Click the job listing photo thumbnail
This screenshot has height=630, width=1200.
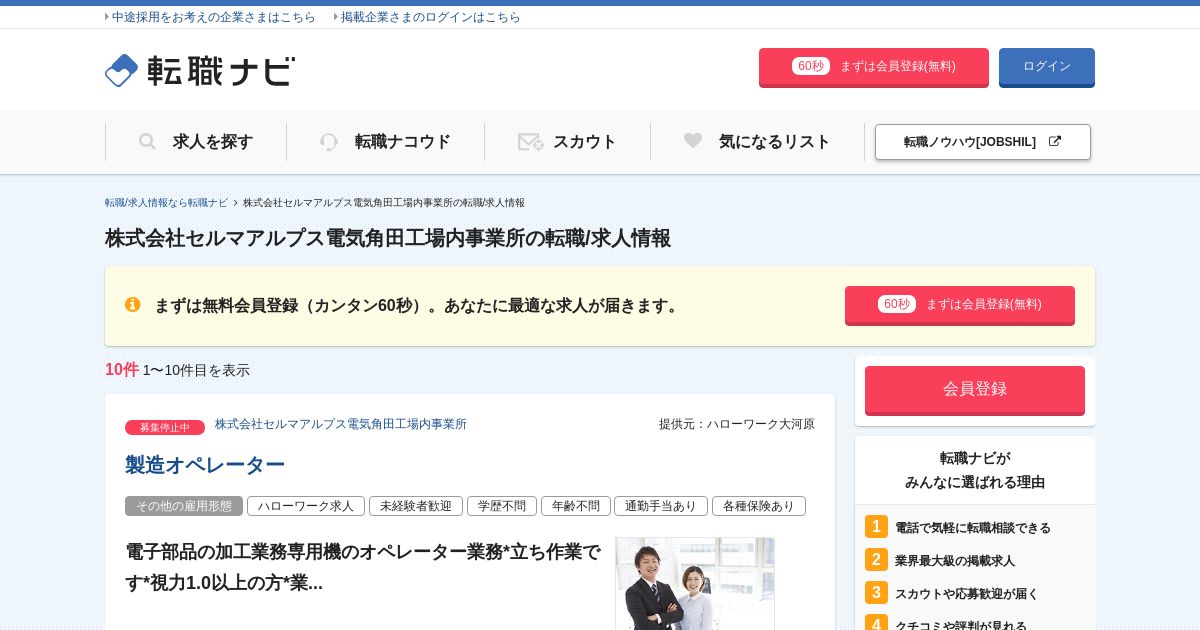695,584
